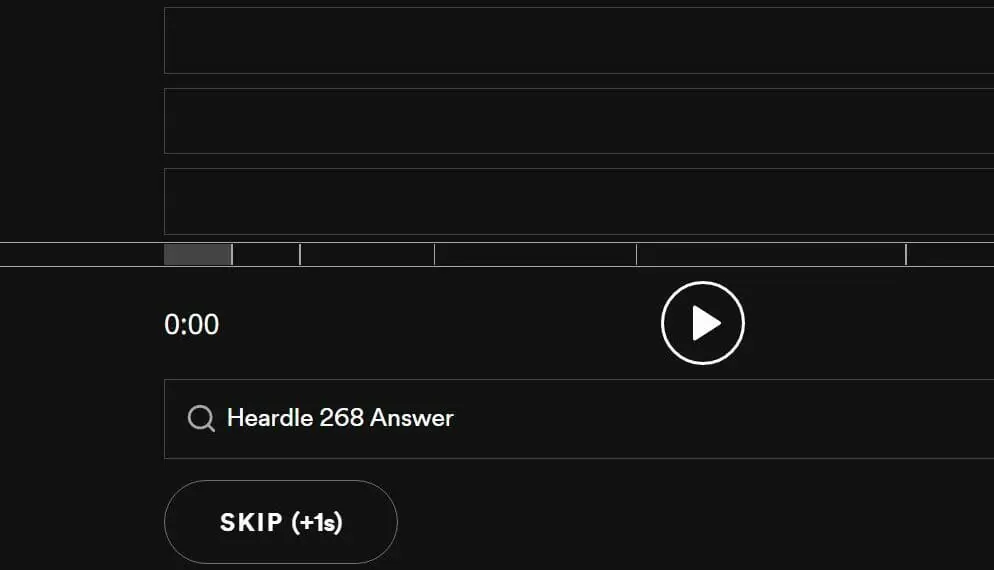The height and width of the screenshot is (570, 994).
Task: Click the fifth divider marker on the progress bar
Action: pyautogui.click(x=906, y=255)
